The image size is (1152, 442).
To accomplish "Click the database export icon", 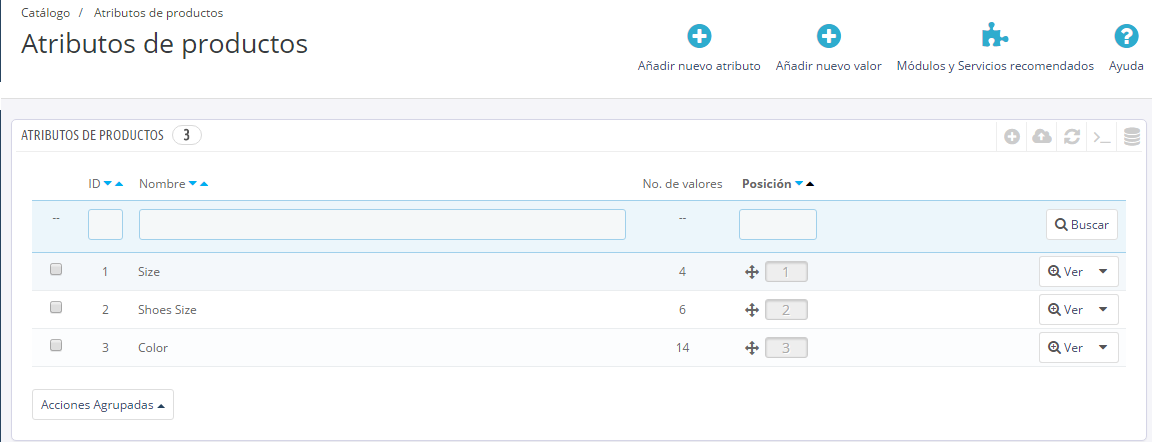I will 1132,136.
